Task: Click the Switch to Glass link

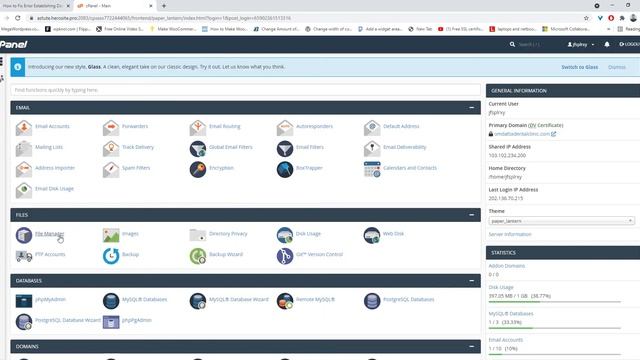Action: point(580,67)
